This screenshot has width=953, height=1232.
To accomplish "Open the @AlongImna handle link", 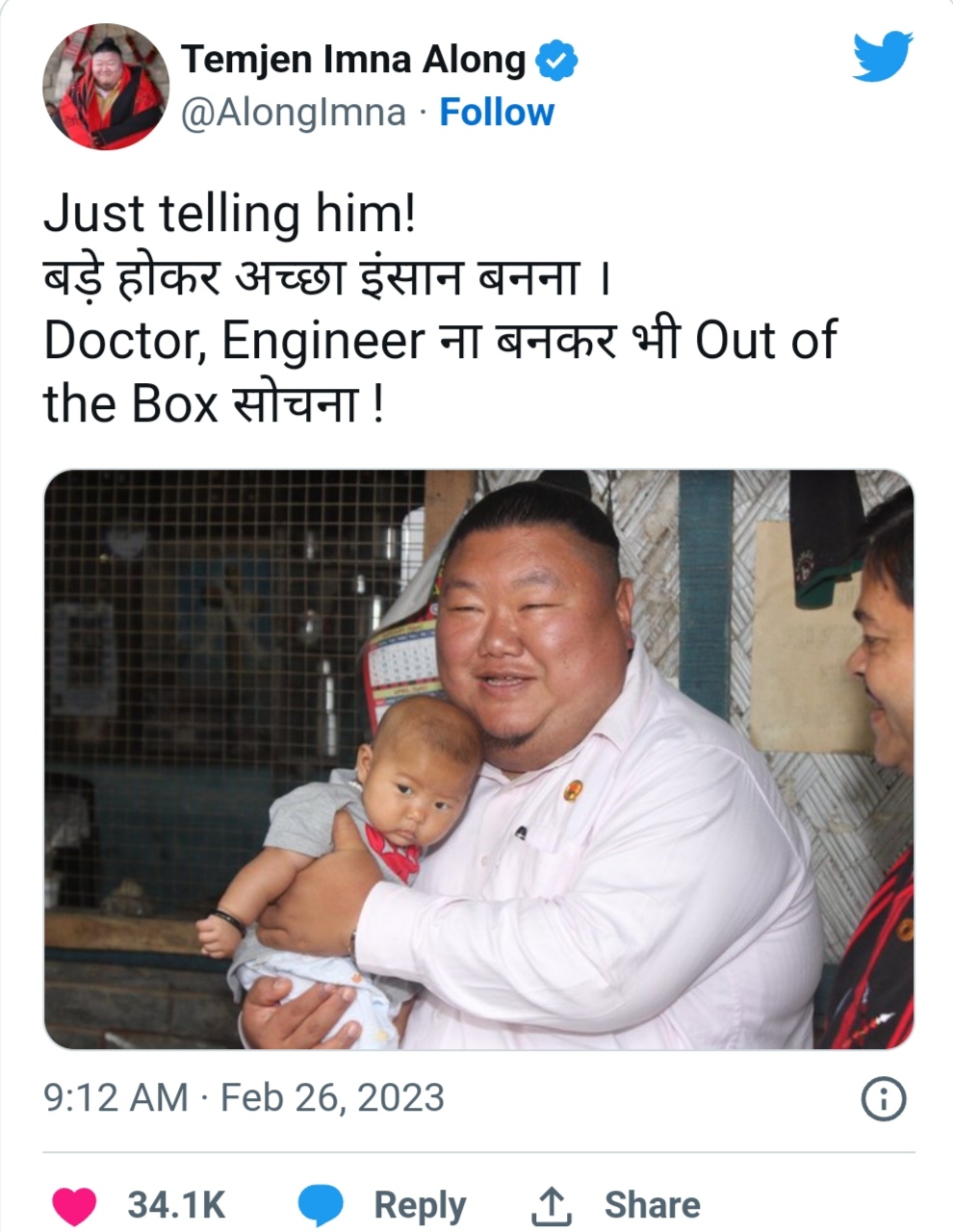I will coord(294,114).
